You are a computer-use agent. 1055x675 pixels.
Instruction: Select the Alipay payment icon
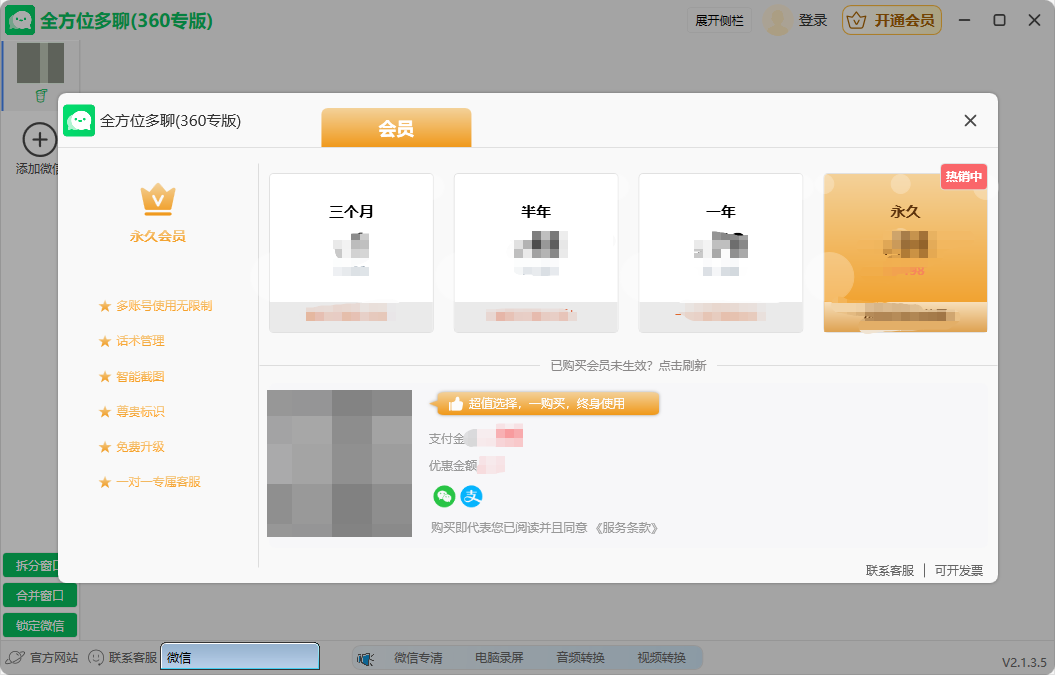[x=471, y=497]
